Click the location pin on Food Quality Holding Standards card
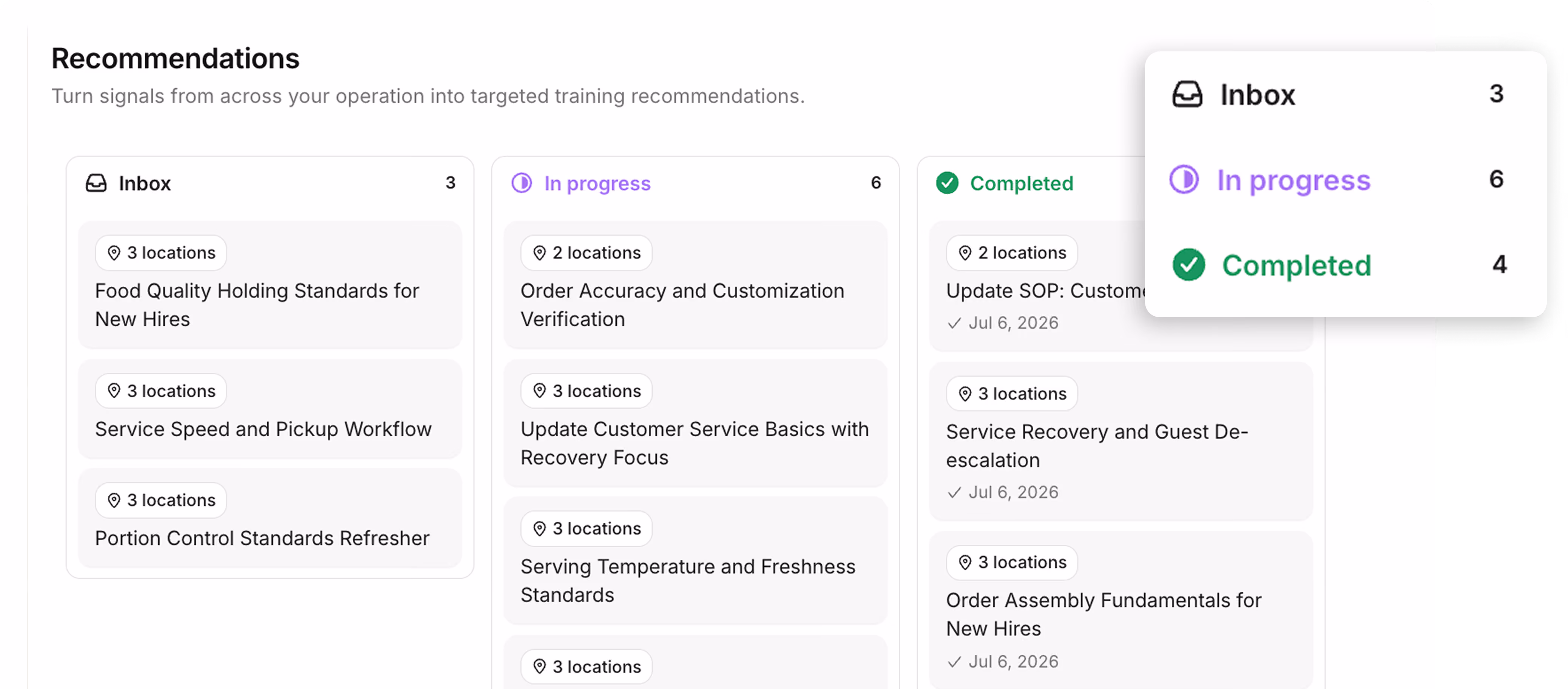The height and width of the screenshot is (689, 1568). tap(114, 253)
